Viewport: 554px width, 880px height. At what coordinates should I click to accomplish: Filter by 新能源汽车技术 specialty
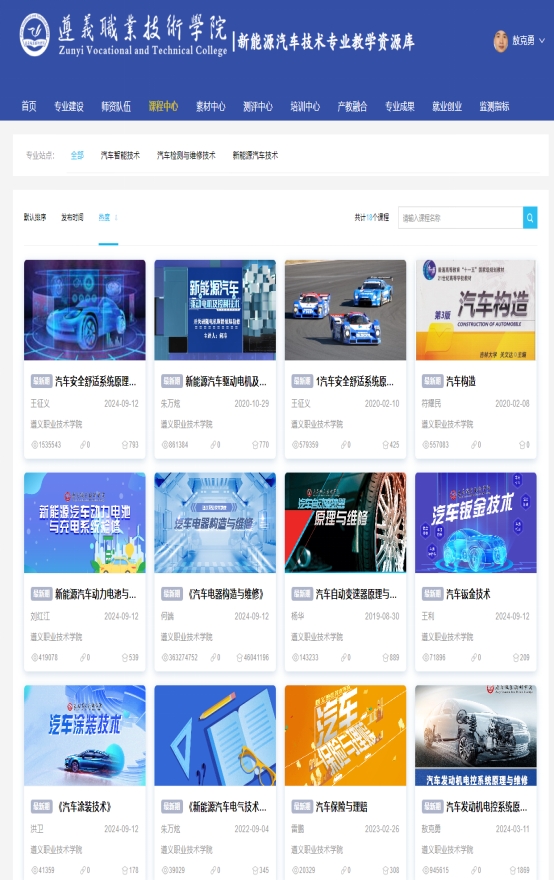(x=255, y=155)
